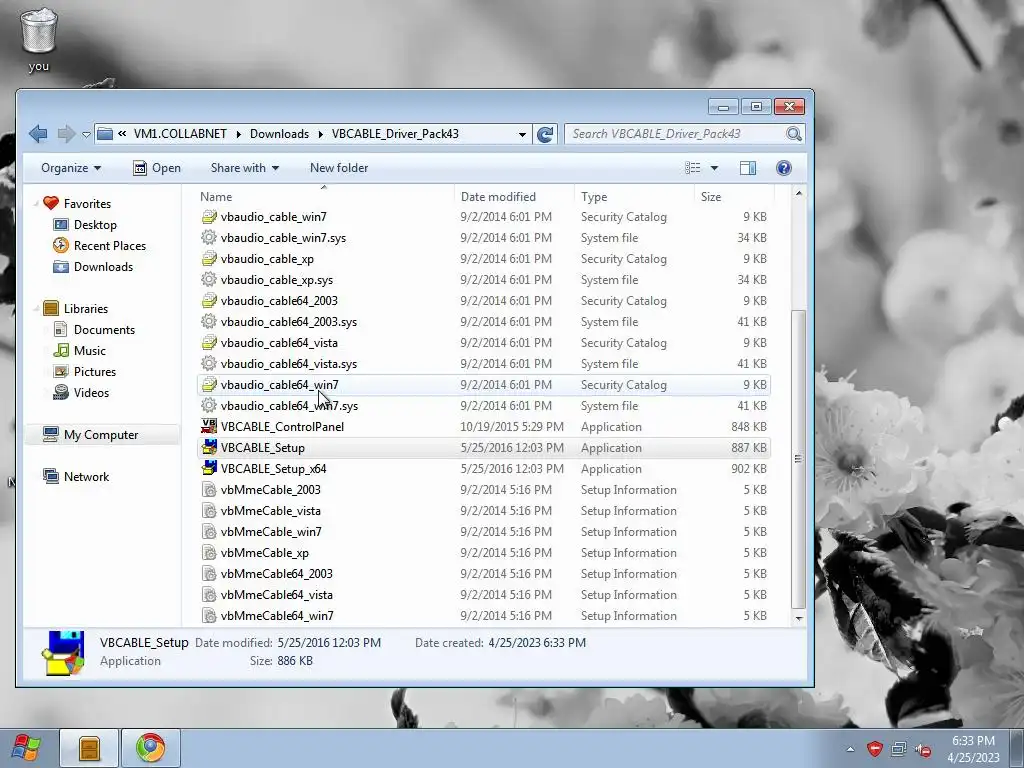The height and width of the screenshot is (768, 1024).
Task: Click the Open toolbar button
Action: click(x=157, y=168)
